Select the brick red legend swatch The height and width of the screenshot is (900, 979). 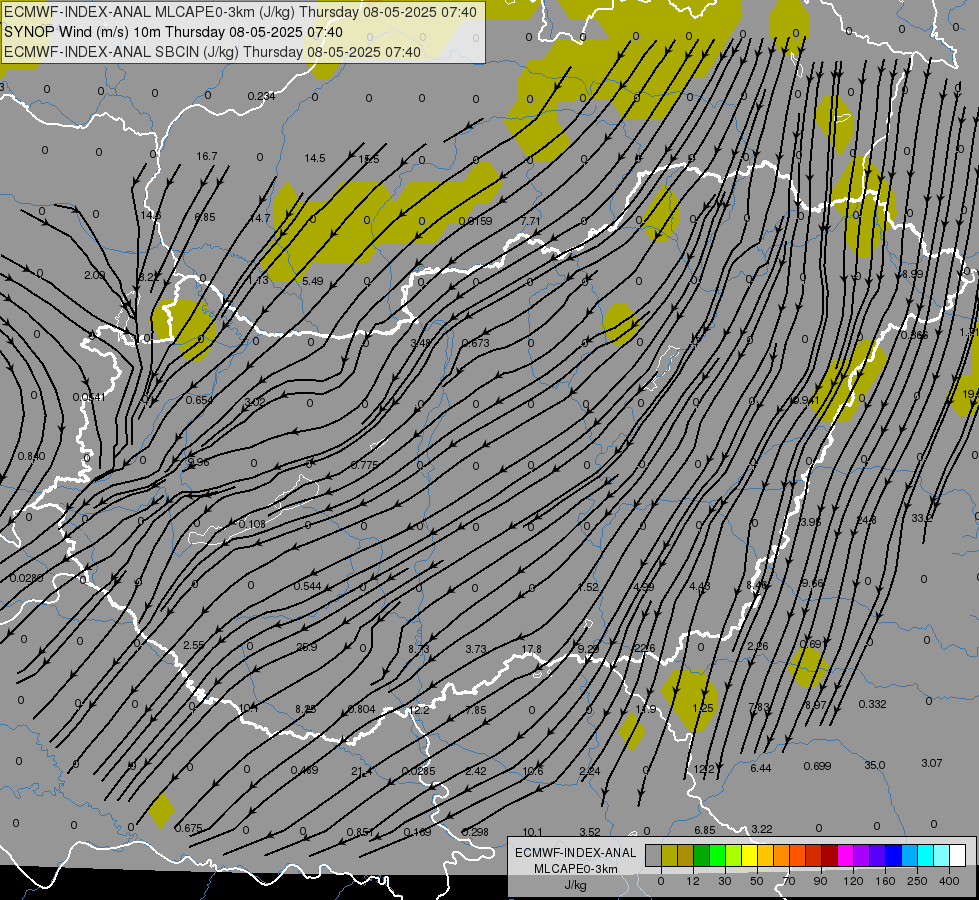click(814, 856)
